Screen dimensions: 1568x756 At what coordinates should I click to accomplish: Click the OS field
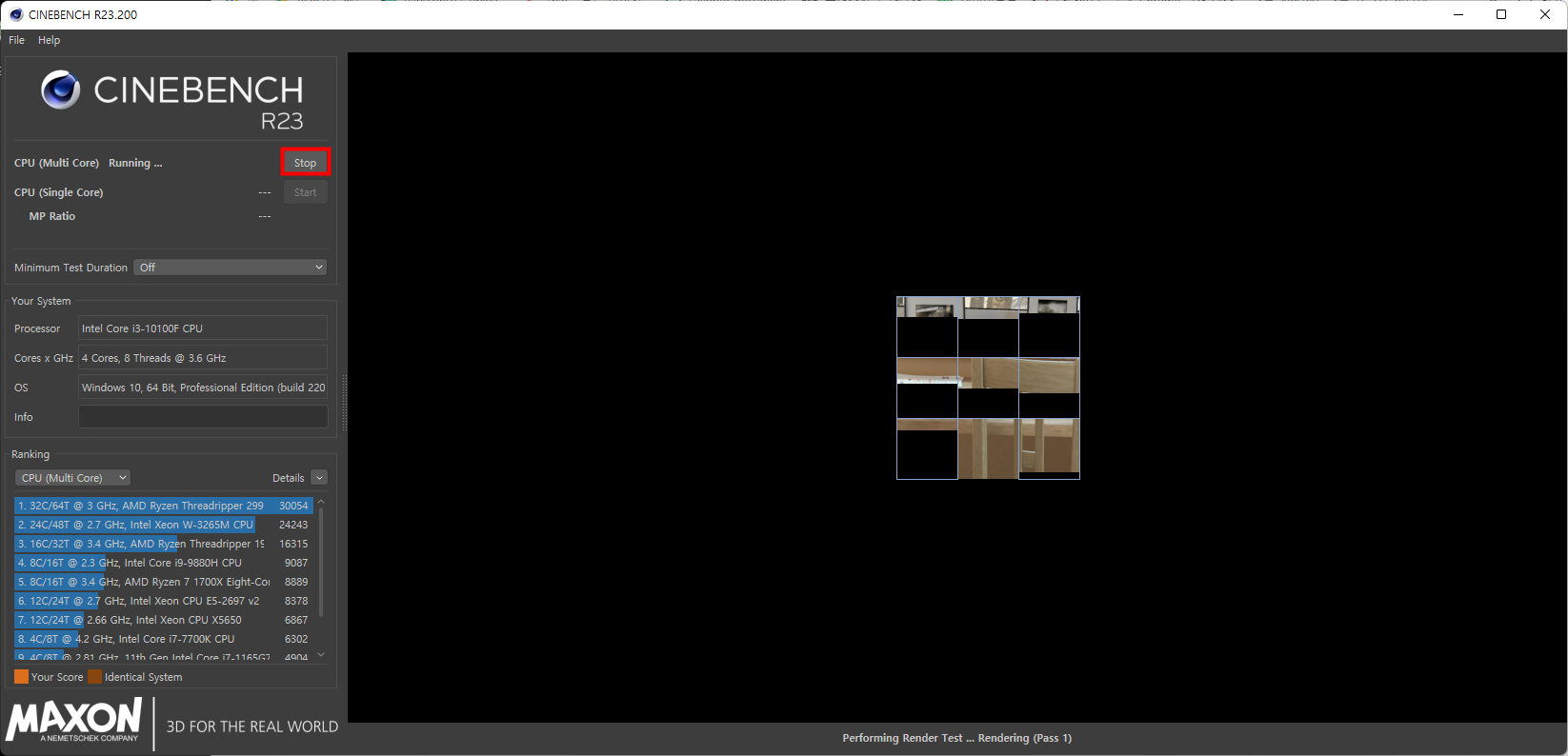(x=203, y=388)
